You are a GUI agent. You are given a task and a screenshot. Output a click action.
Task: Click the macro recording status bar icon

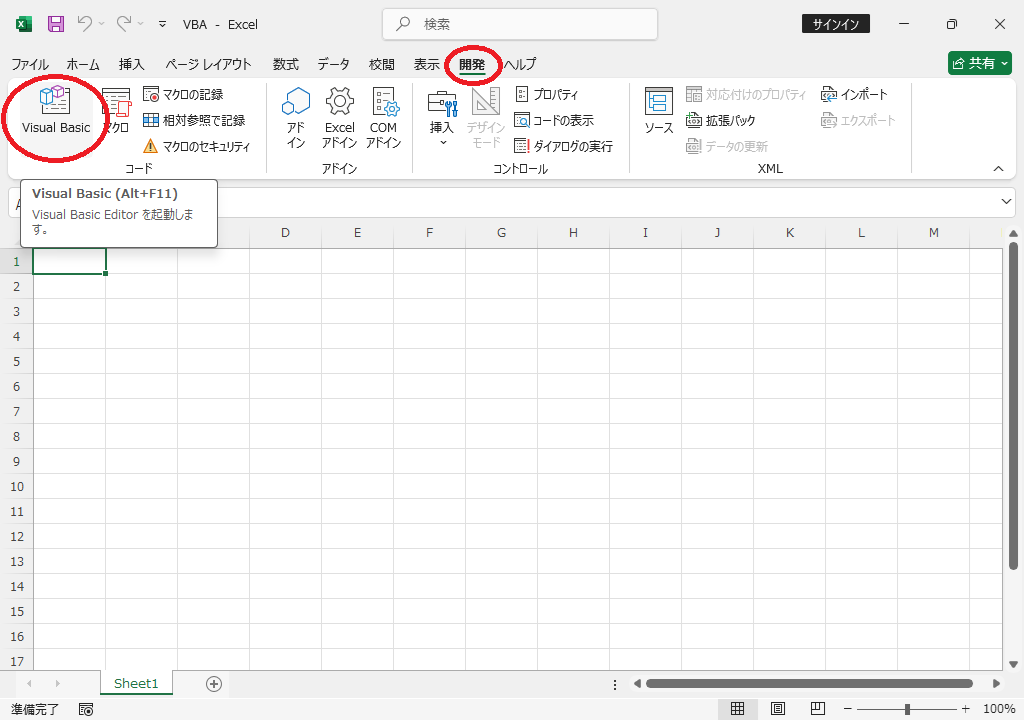[86, 709]
